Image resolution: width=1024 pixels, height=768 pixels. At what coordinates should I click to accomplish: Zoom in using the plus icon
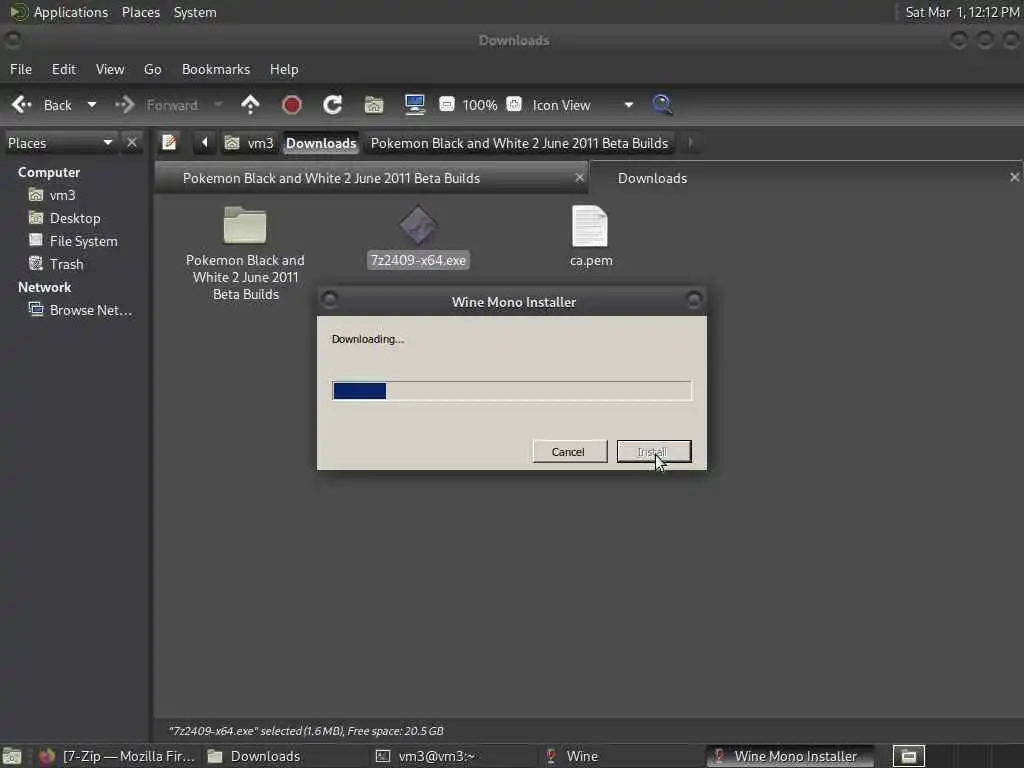pyautogui.click(x=514, y=104)
